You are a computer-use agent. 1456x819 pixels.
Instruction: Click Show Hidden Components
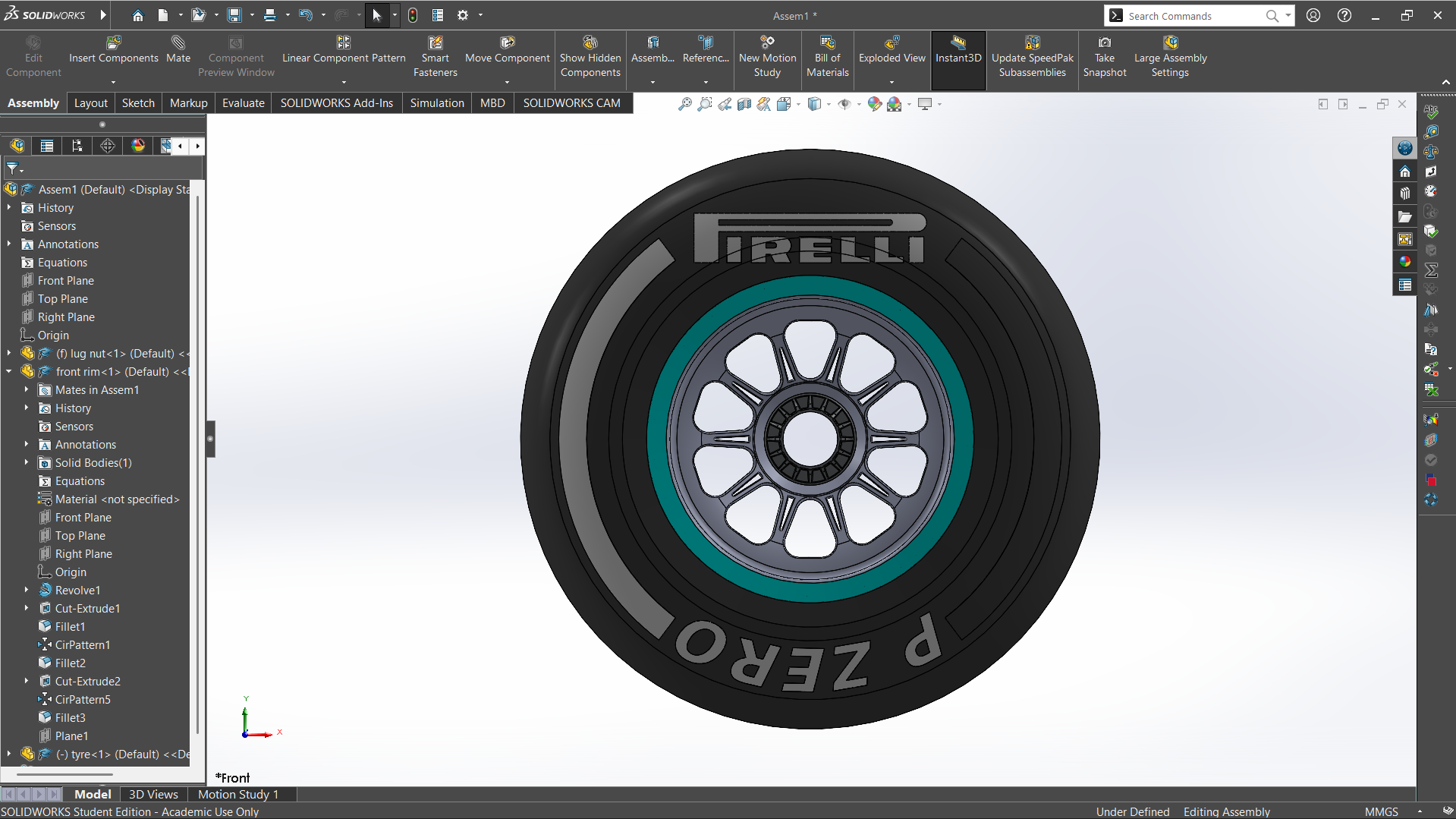click(x=590, y=57)
